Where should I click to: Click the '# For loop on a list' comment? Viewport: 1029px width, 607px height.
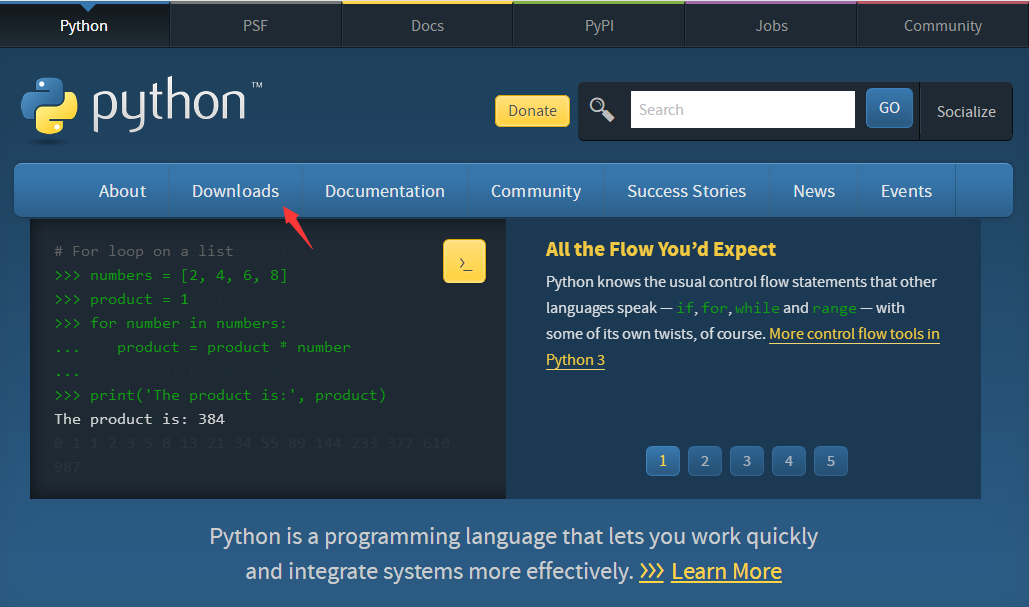pos(144,251)
